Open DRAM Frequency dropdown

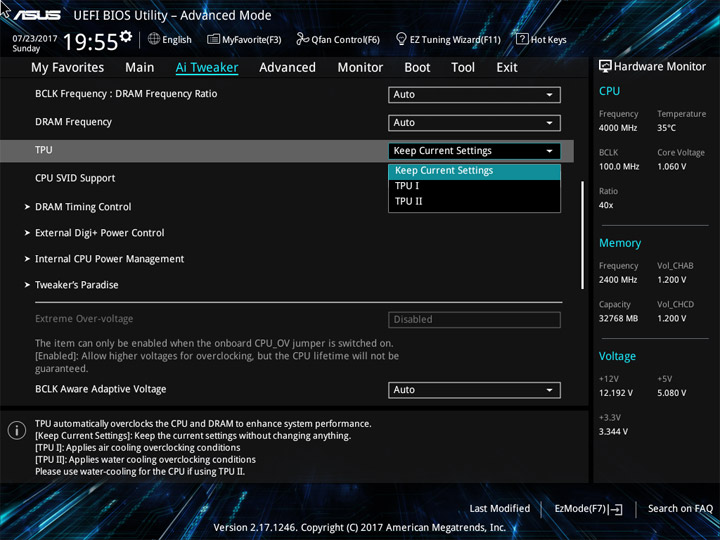pos(474,123)
